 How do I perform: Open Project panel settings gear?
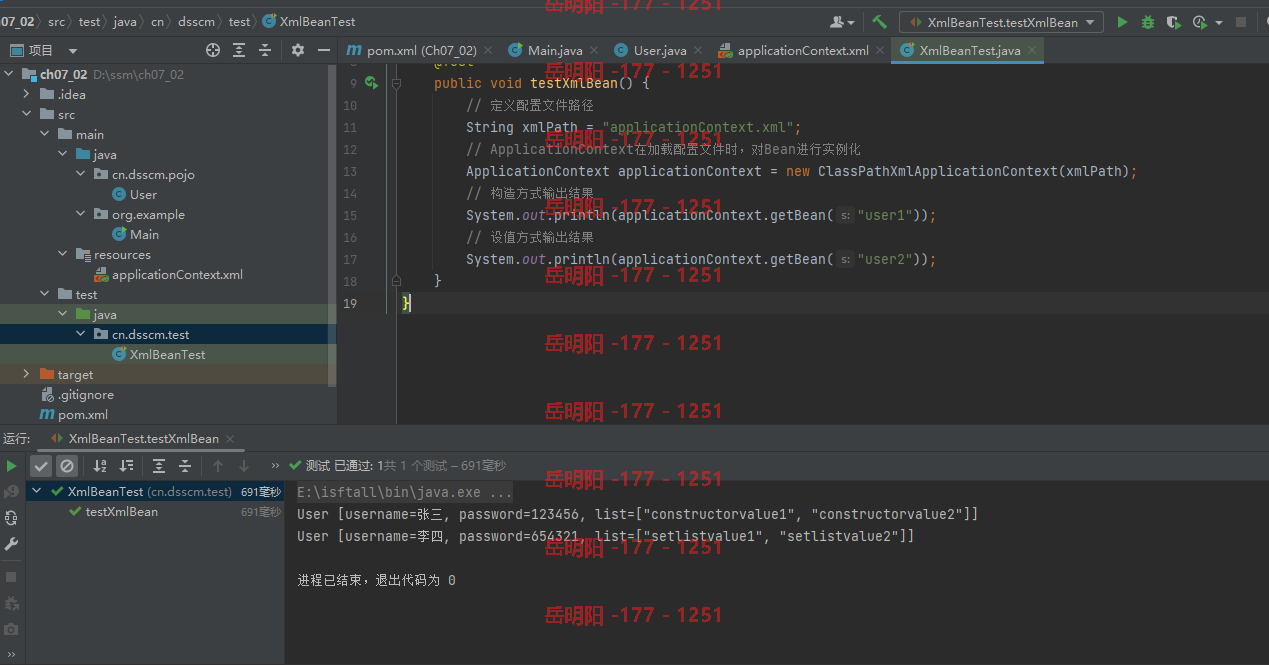tap(298, 50)
